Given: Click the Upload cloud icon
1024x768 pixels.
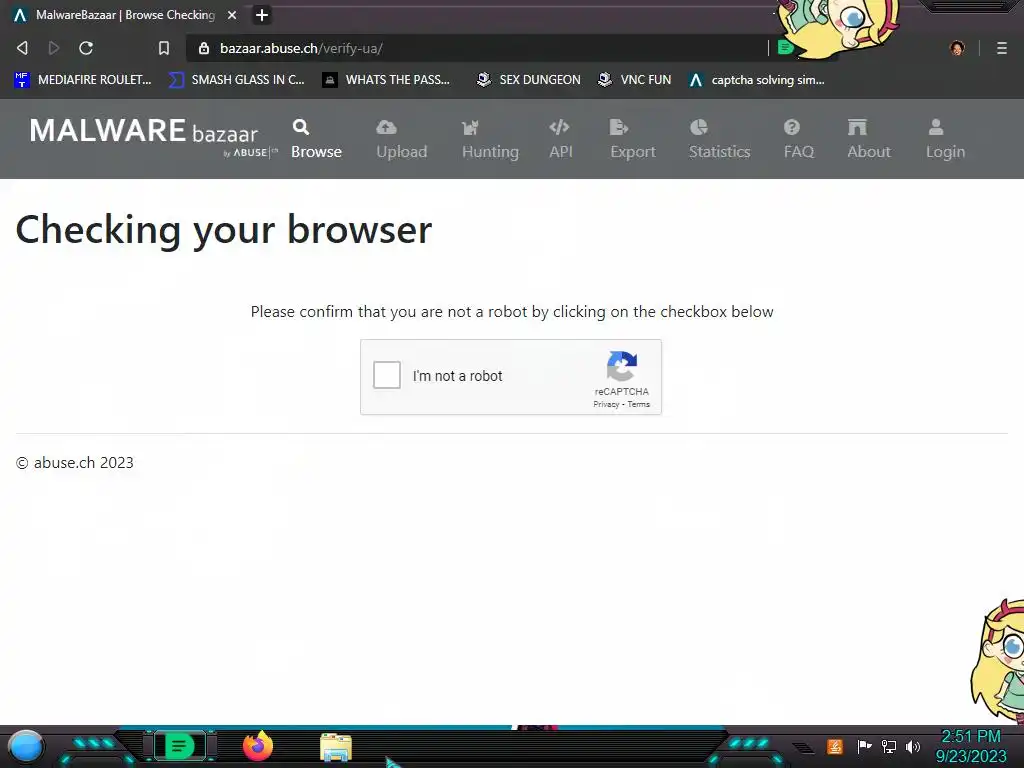Looking at the screenshot, I should [x=387, y=127].
